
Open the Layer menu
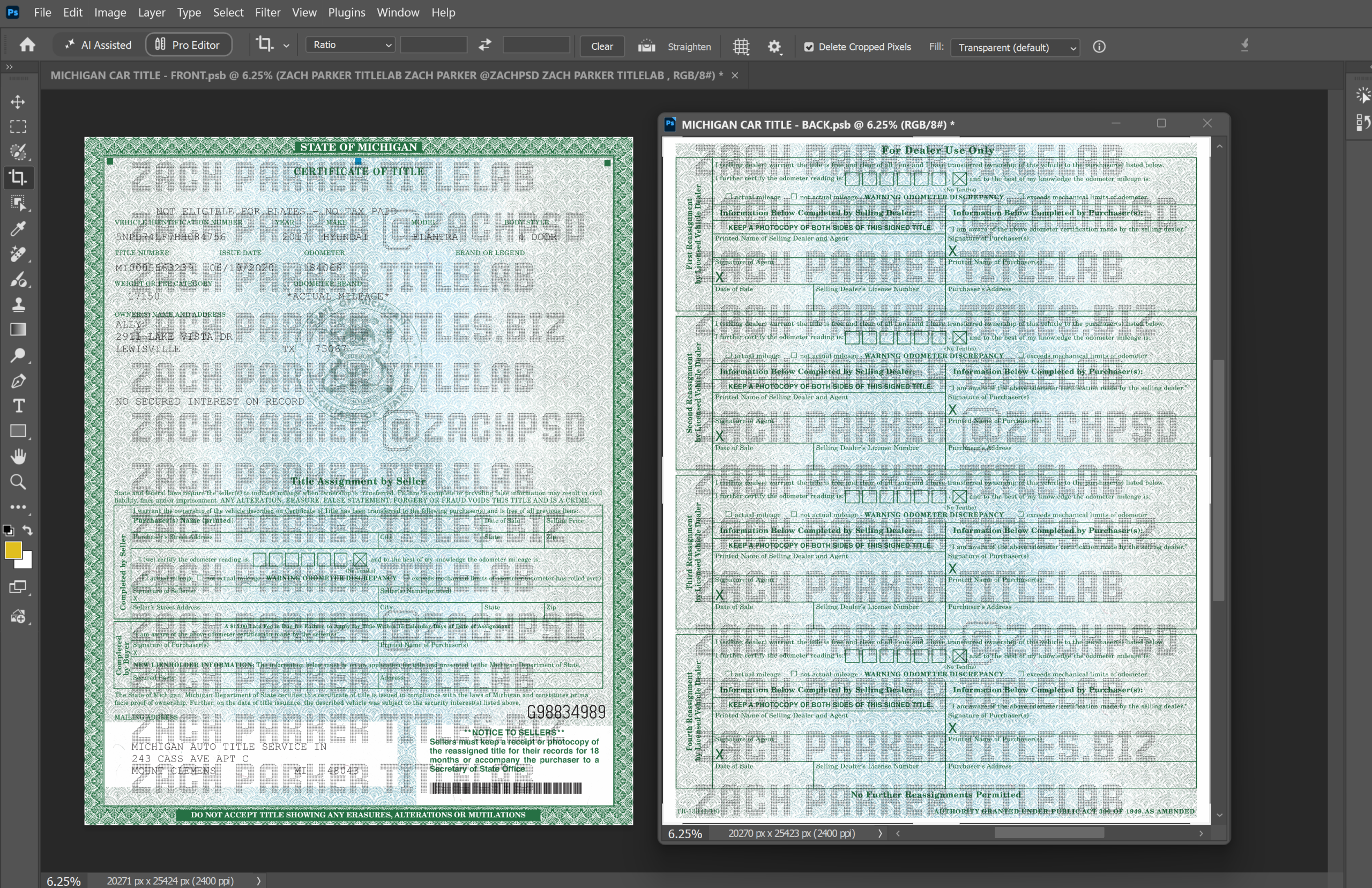[x=152, y=12]
